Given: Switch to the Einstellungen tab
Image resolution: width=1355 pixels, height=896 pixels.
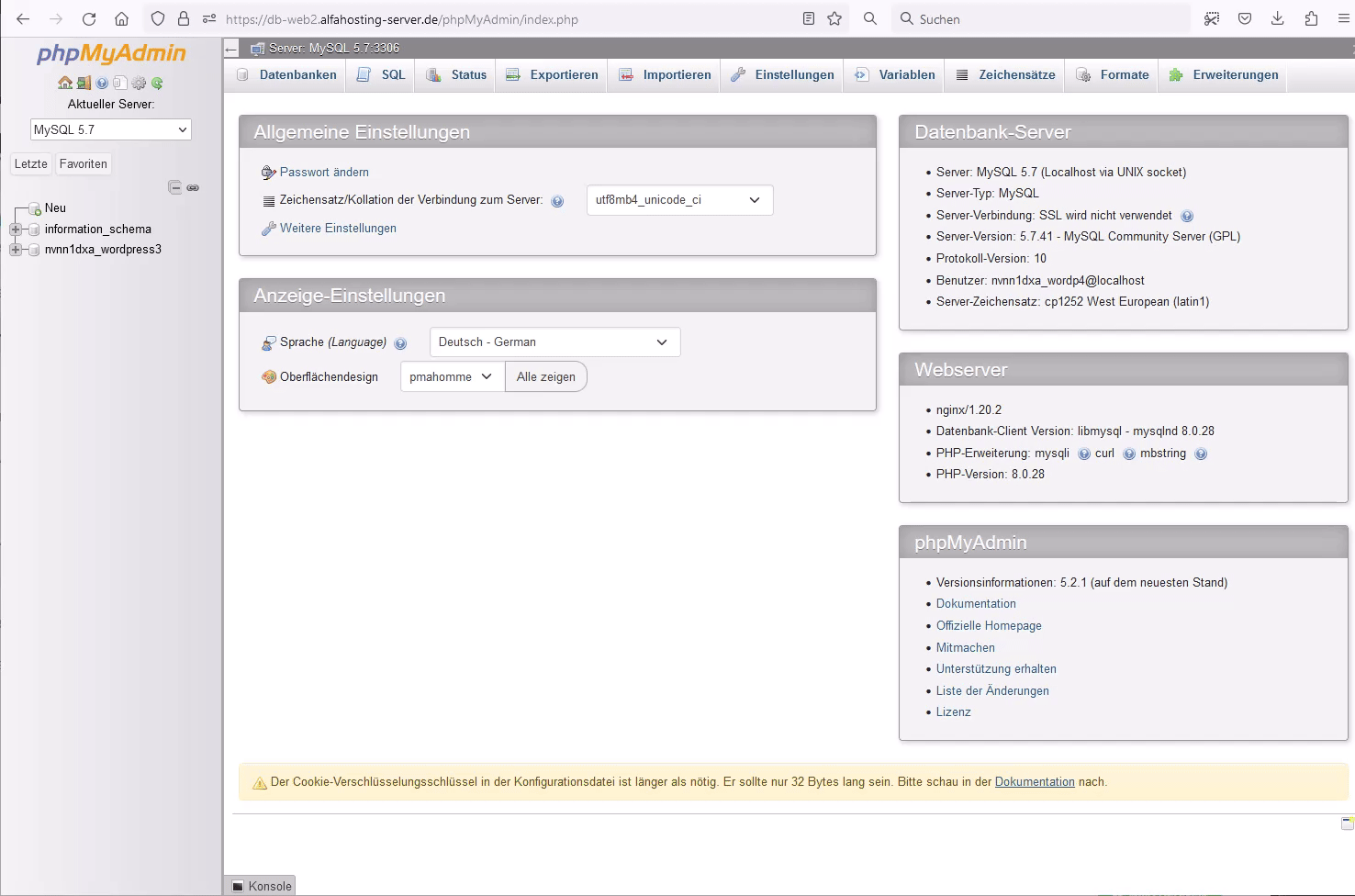Looking at the screenshot, I should point(782,75).
